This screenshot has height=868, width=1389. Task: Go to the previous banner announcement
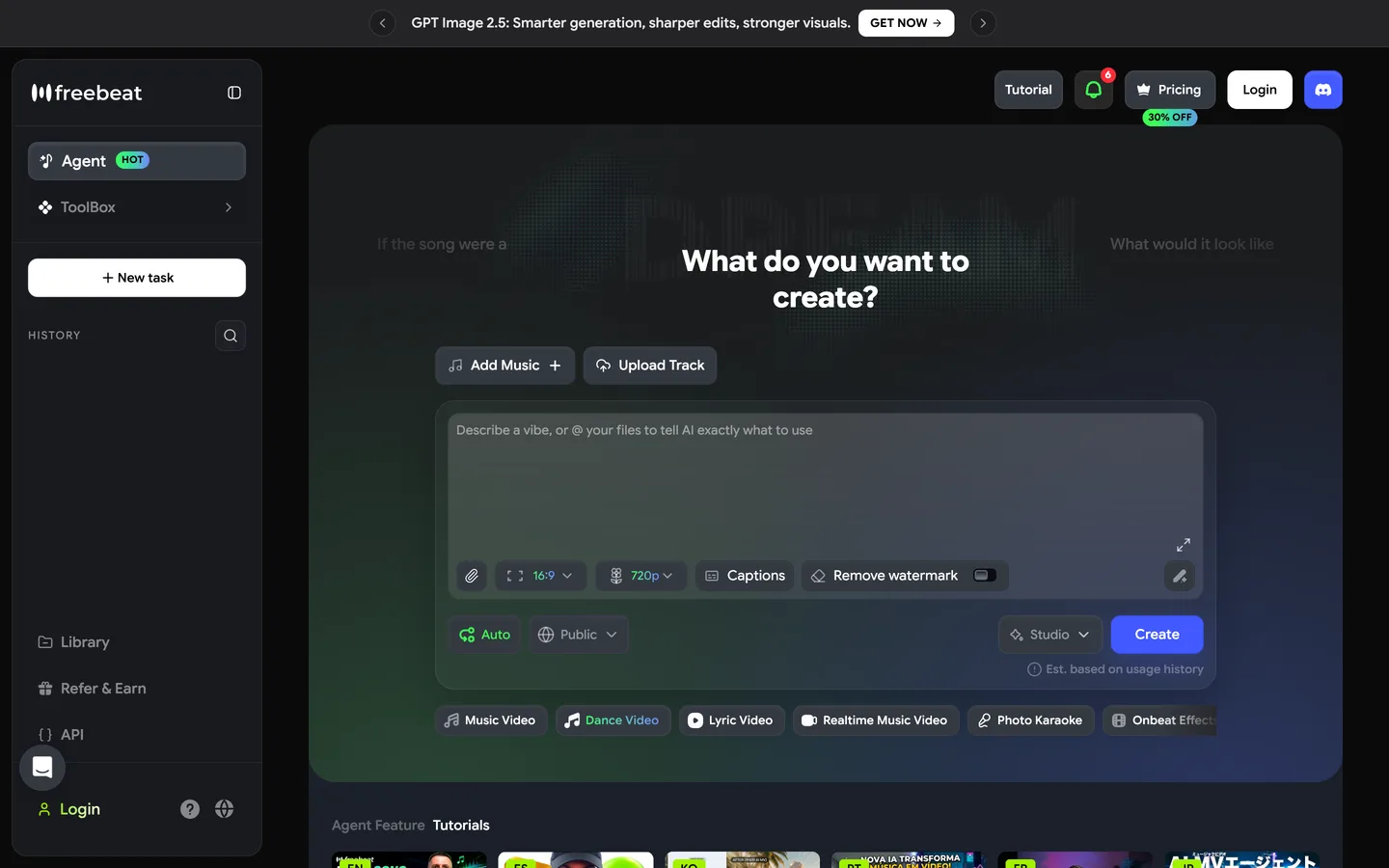point(383,23)
